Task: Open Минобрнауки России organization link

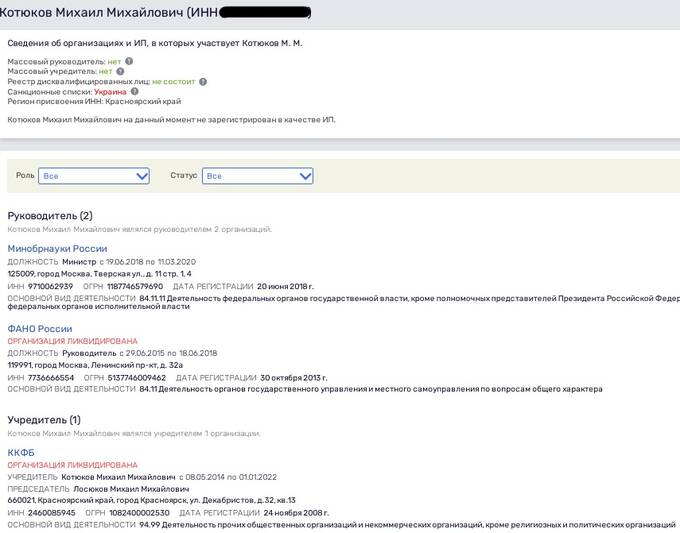Action: [57, 249]
